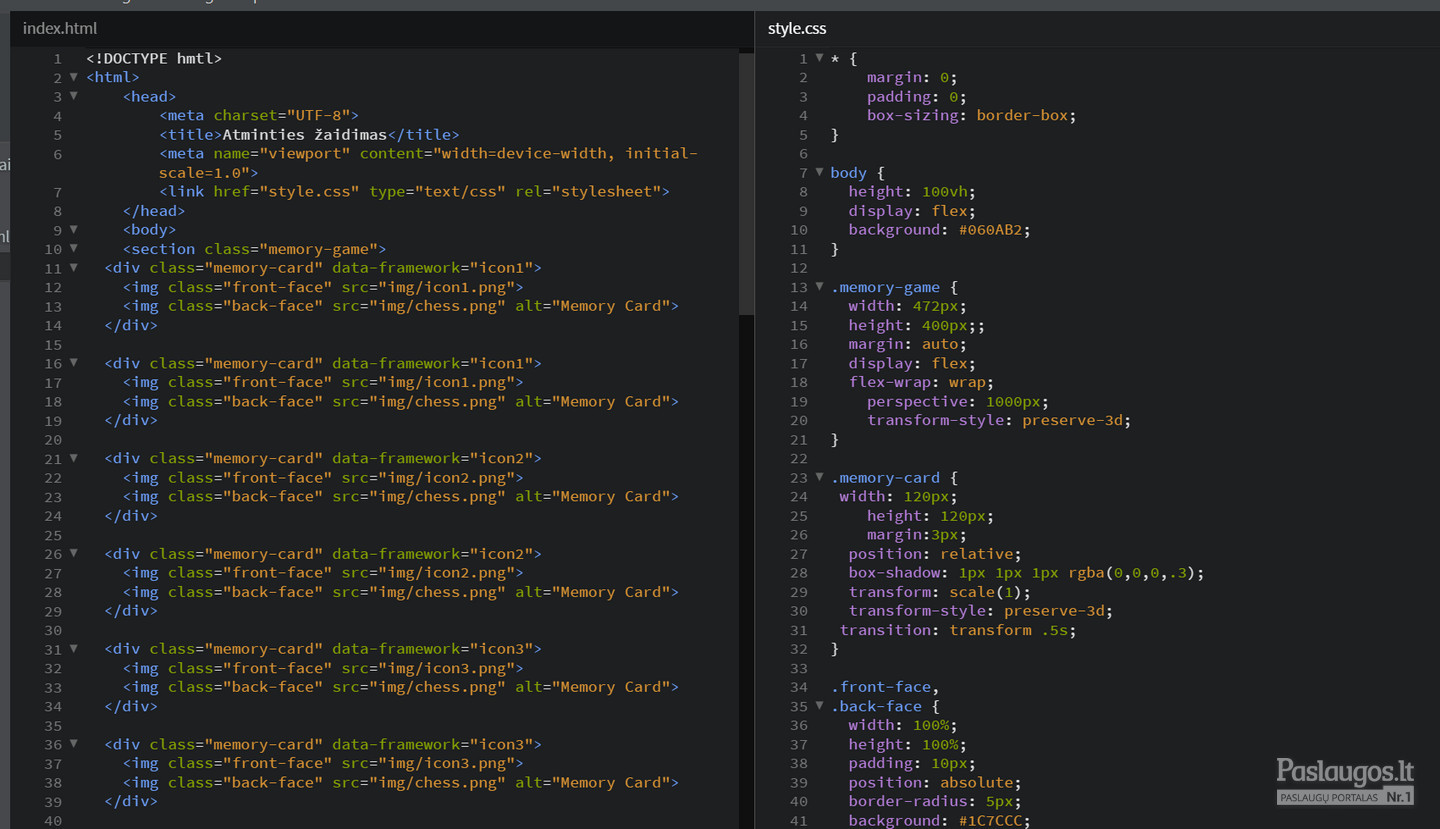Click the transition: transform .5s declaration

(x=958, y=629)
